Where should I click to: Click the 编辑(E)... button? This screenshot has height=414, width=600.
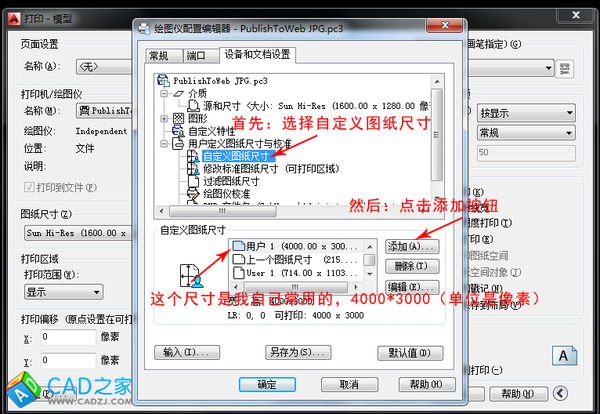point(412,287)
